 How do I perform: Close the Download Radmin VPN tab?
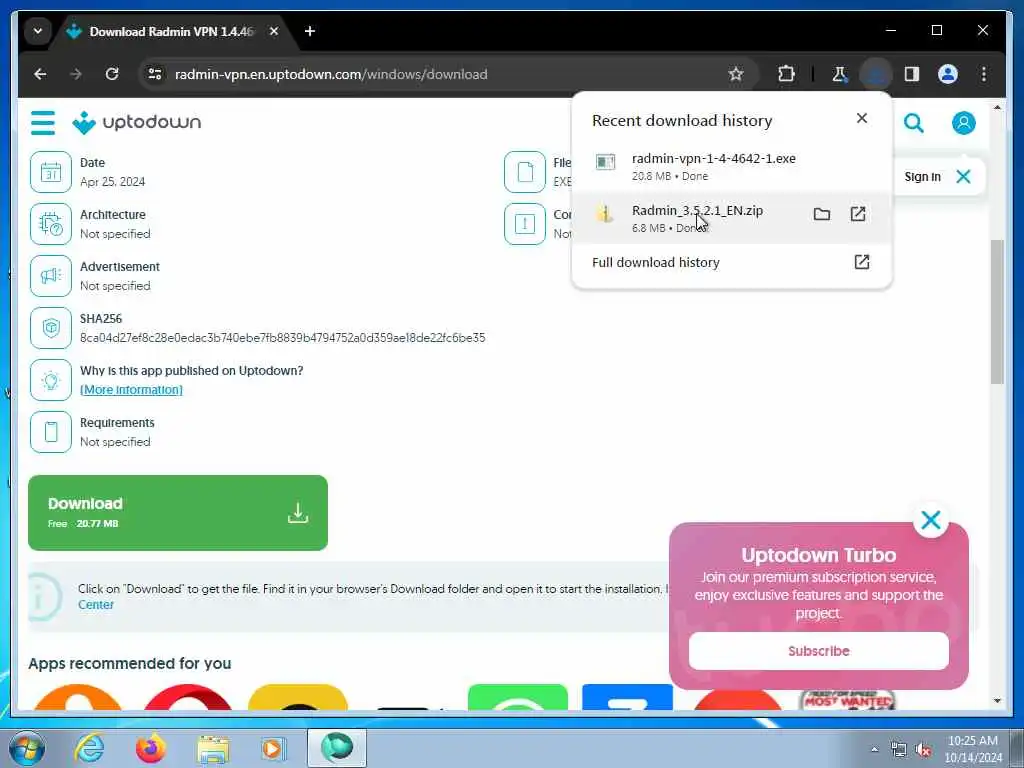point(274,31)
